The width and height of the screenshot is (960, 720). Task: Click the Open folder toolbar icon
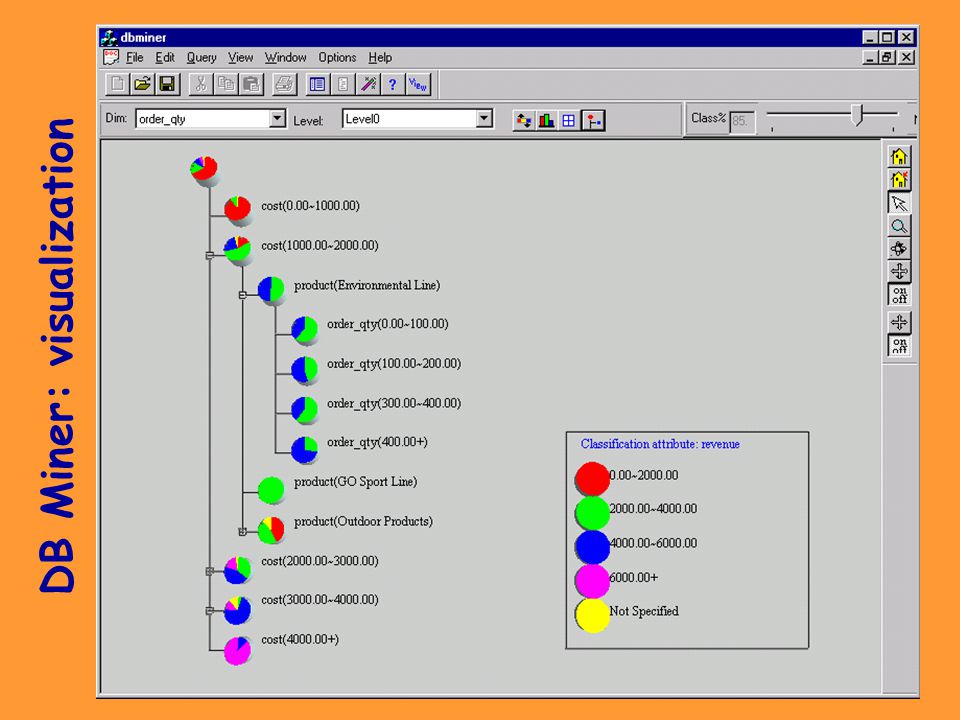click(142, 84)
